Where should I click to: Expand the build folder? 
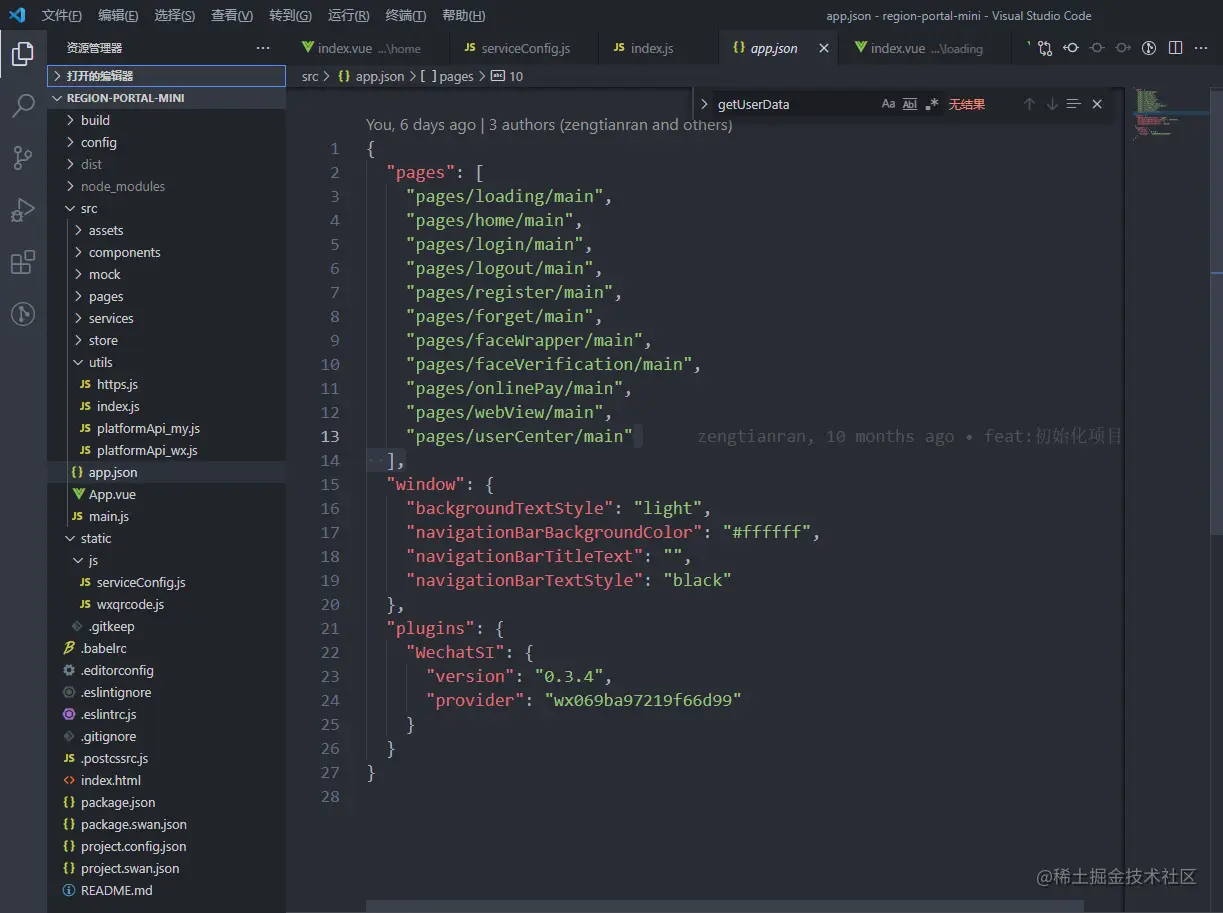(x=166, y=120)
